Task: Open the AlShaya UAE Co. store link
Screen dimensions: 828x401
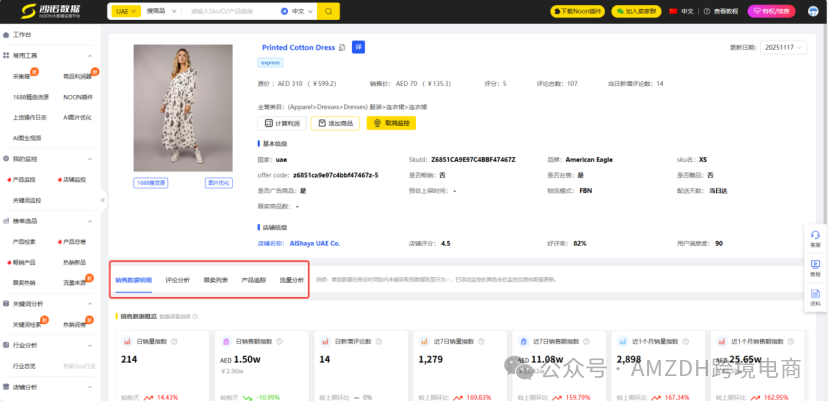Action: [315, 243]
